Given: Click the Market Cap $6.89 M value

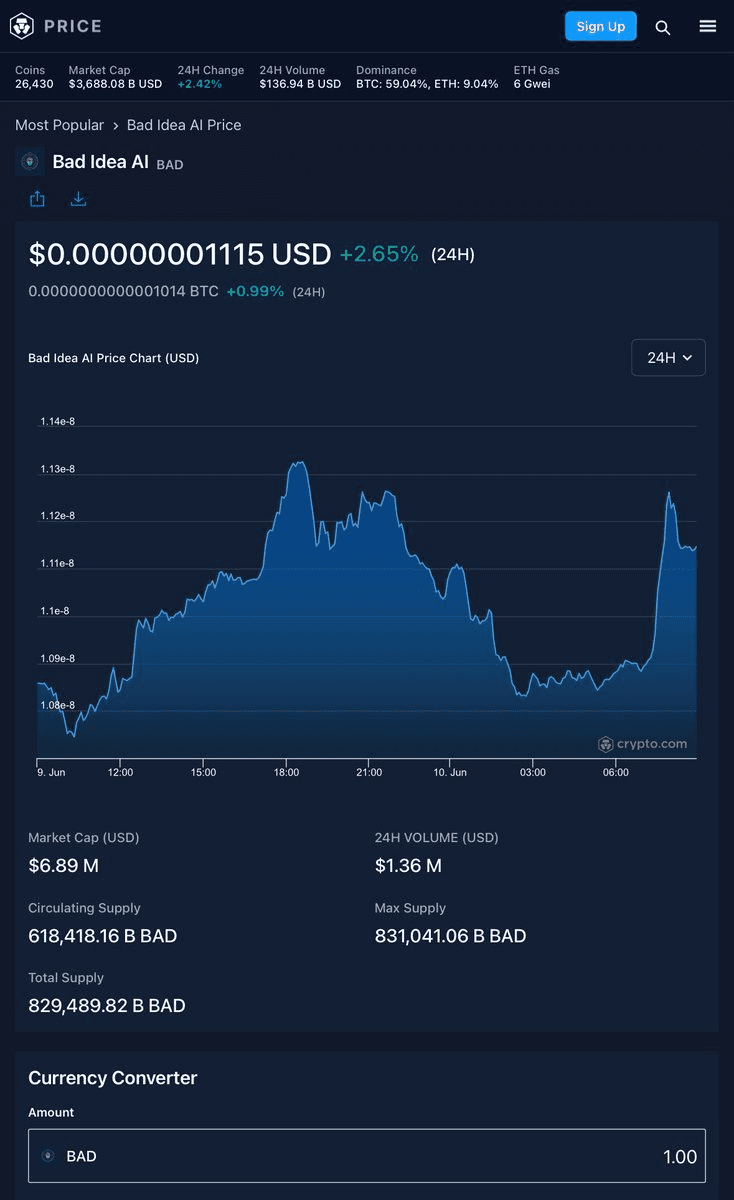Looking at the screenshot, I should 63,865.
